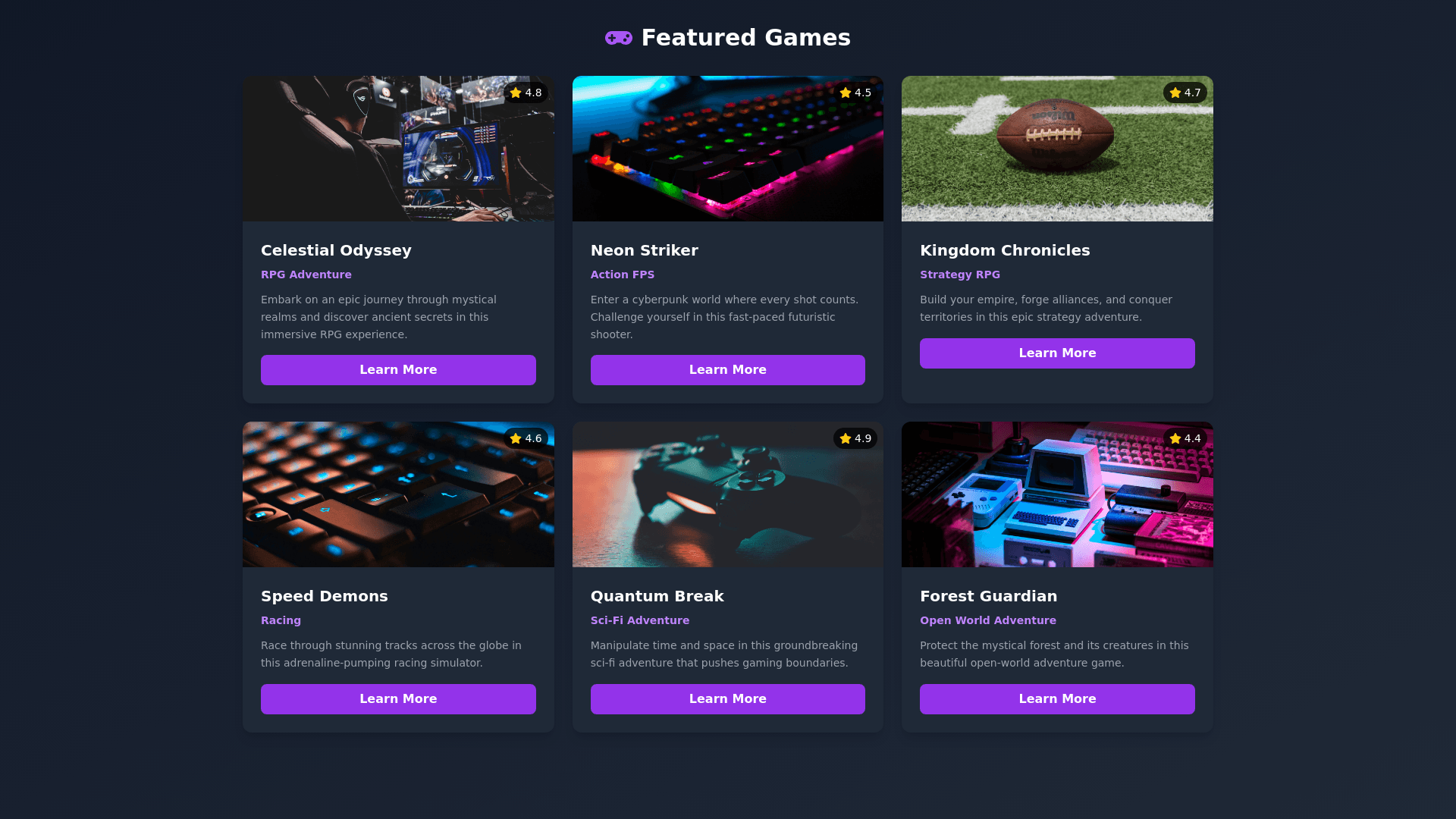1456x819 pixels.
Task: Click the Speed Demons game title
Action: point(325,596)
